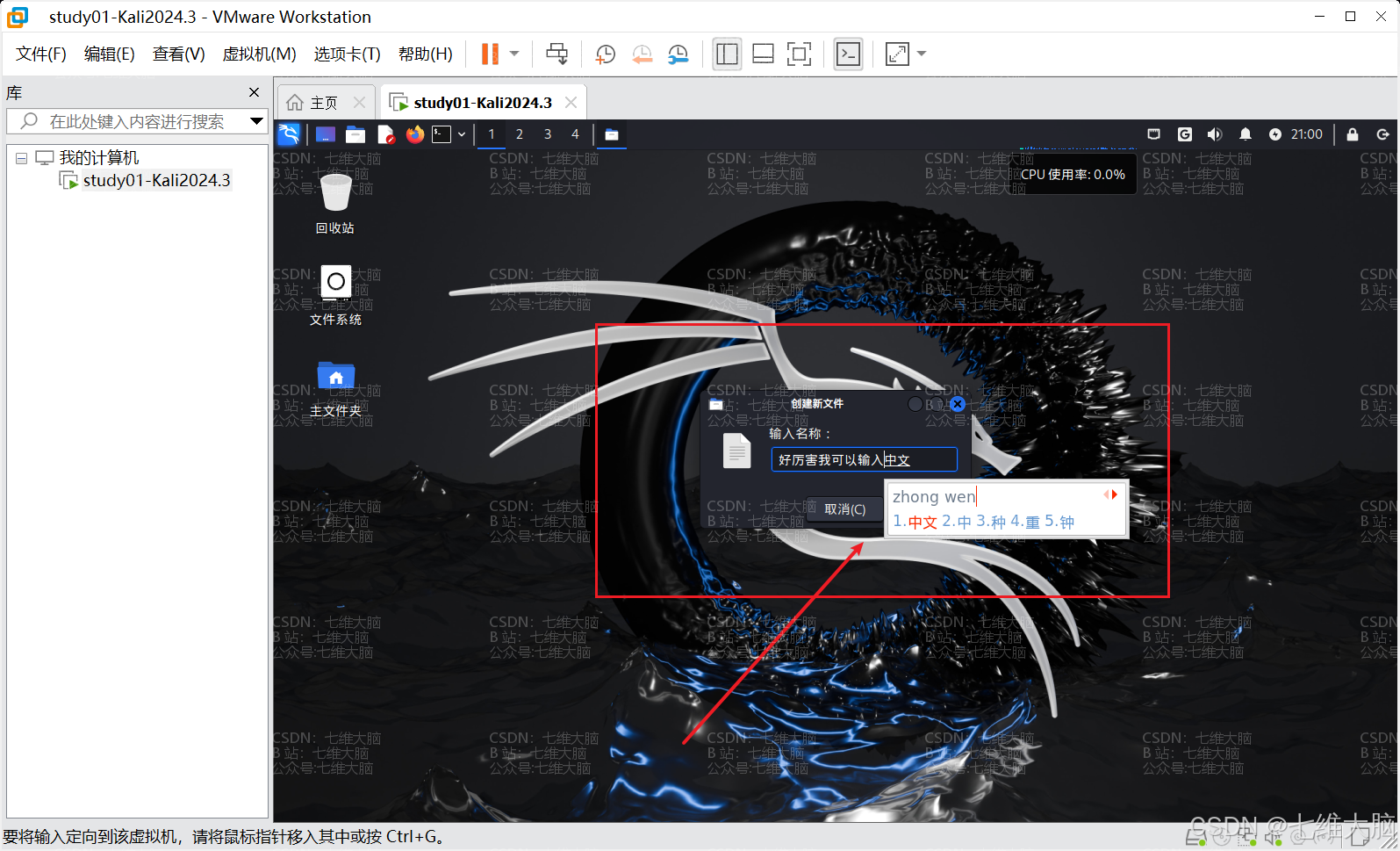Select candidate 3.种 in the IME popup
The image size is (1400, 851).
[x=991, y=522]
